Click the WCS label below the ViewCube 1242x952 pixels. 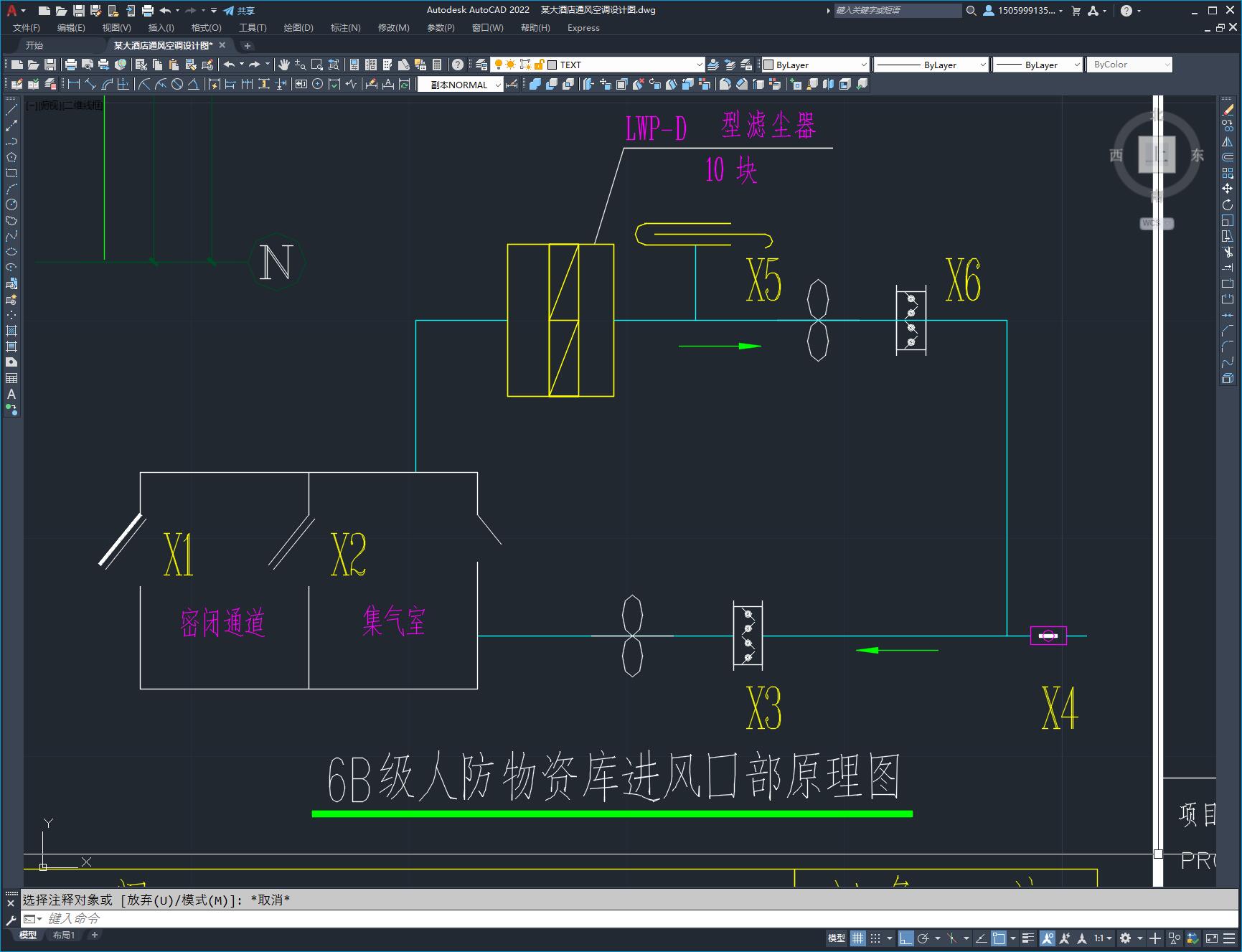coord(1156,223)
